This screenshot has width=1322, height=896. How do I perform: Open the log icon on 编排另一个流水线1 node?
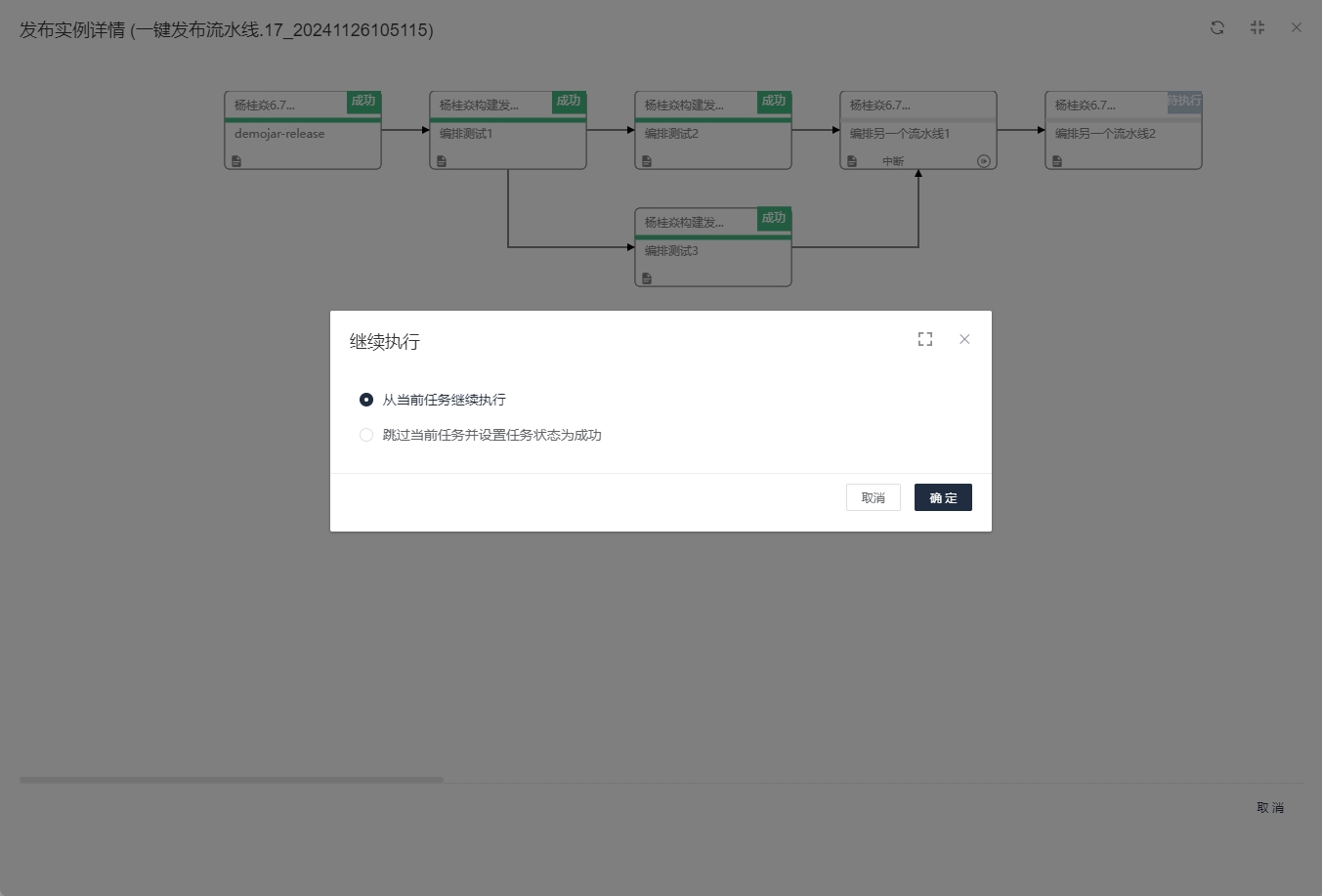tap(852, 161)
